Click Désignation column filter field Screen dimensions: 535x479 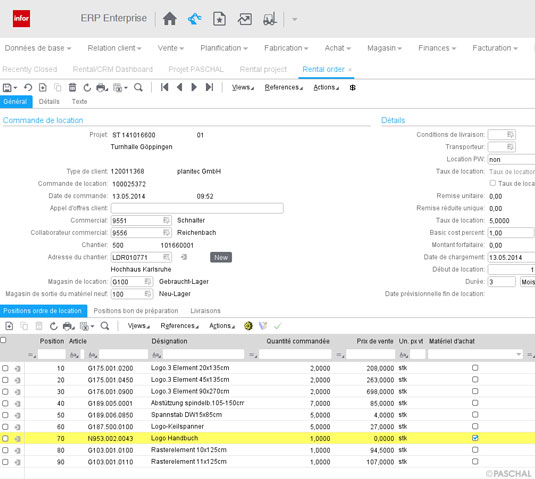(x=203, y=355)
